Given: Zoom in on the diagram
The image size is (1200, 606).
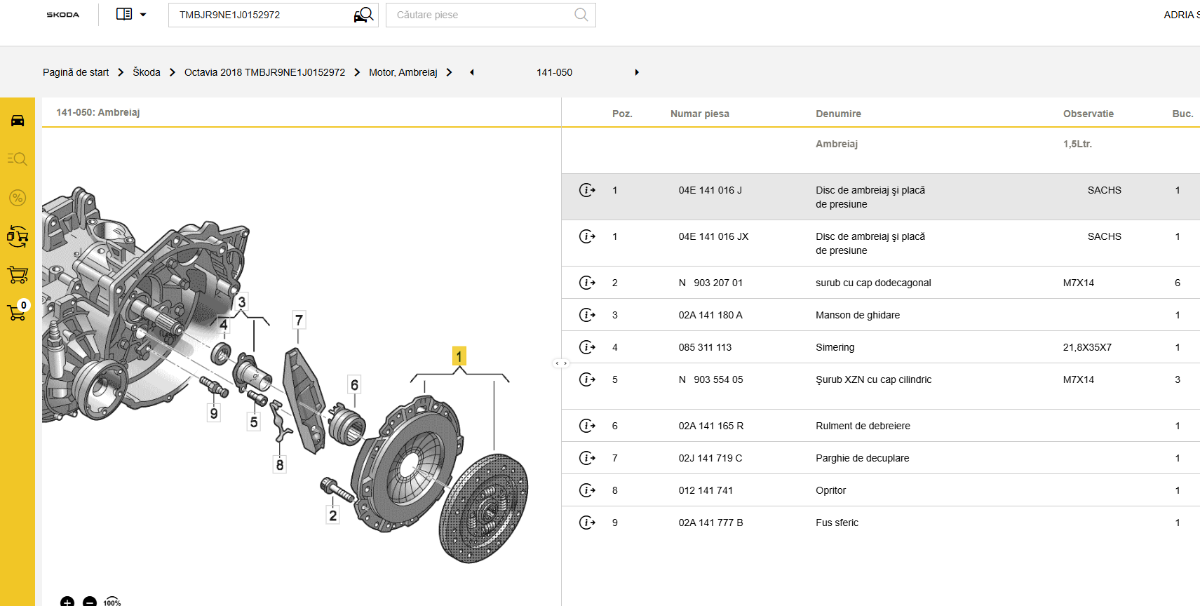Looking at the screenshot, I should pos(67,602).
